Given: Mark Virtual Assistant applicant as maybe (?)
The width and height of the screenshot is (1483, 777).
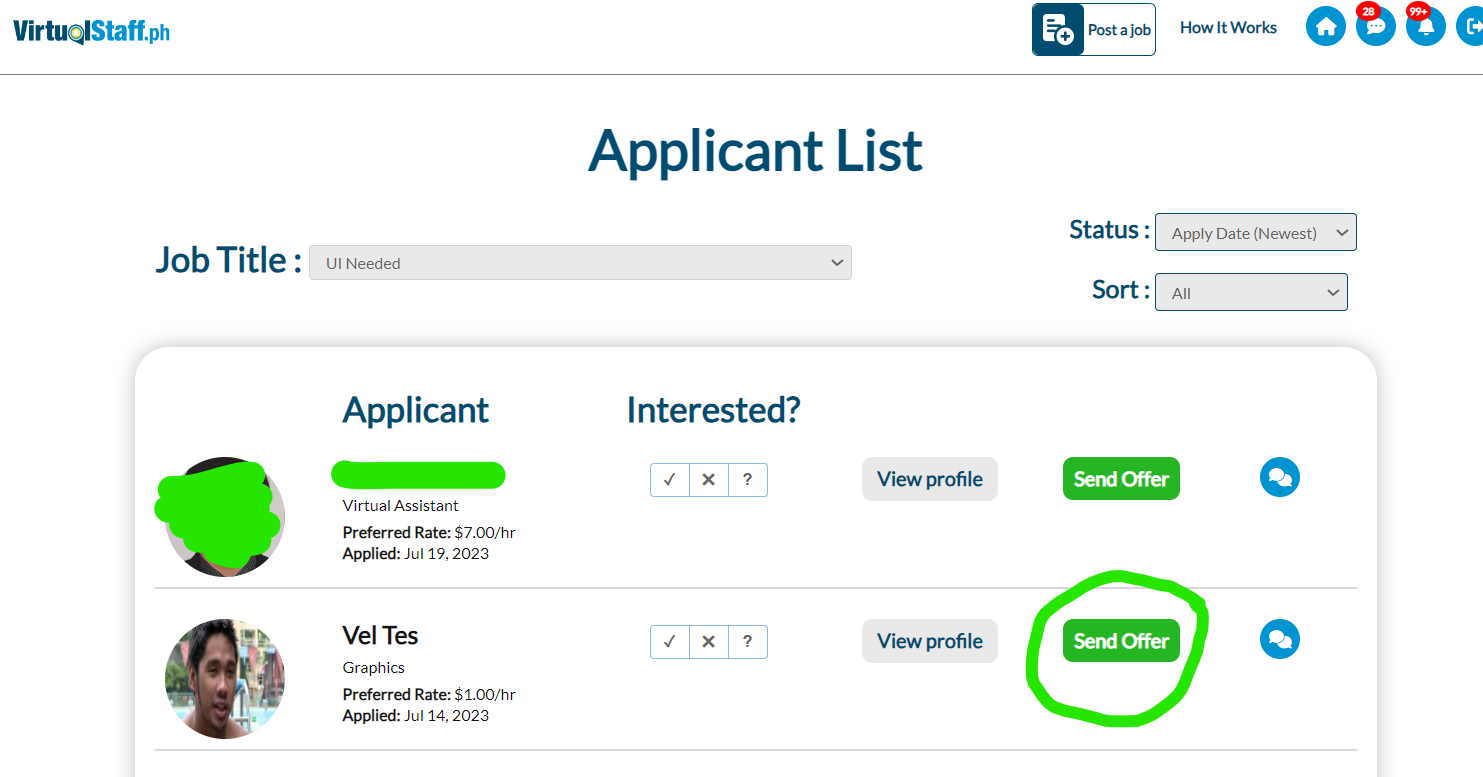Looking at the screenshot, I should point(747,480).
